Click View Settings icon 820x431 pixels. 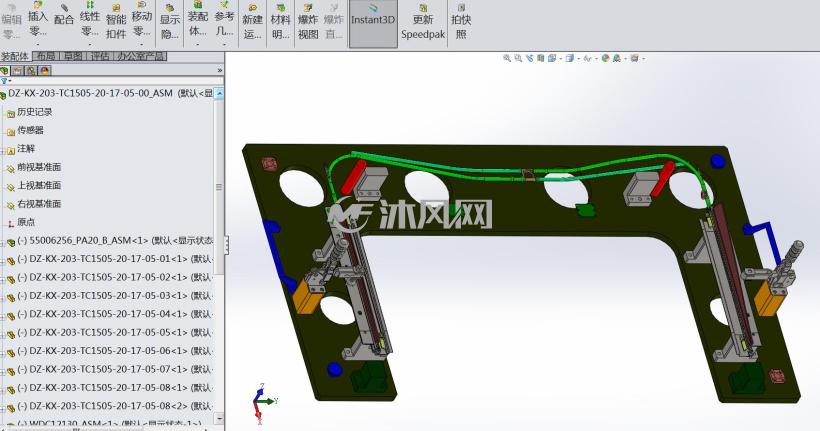[634, 58]
